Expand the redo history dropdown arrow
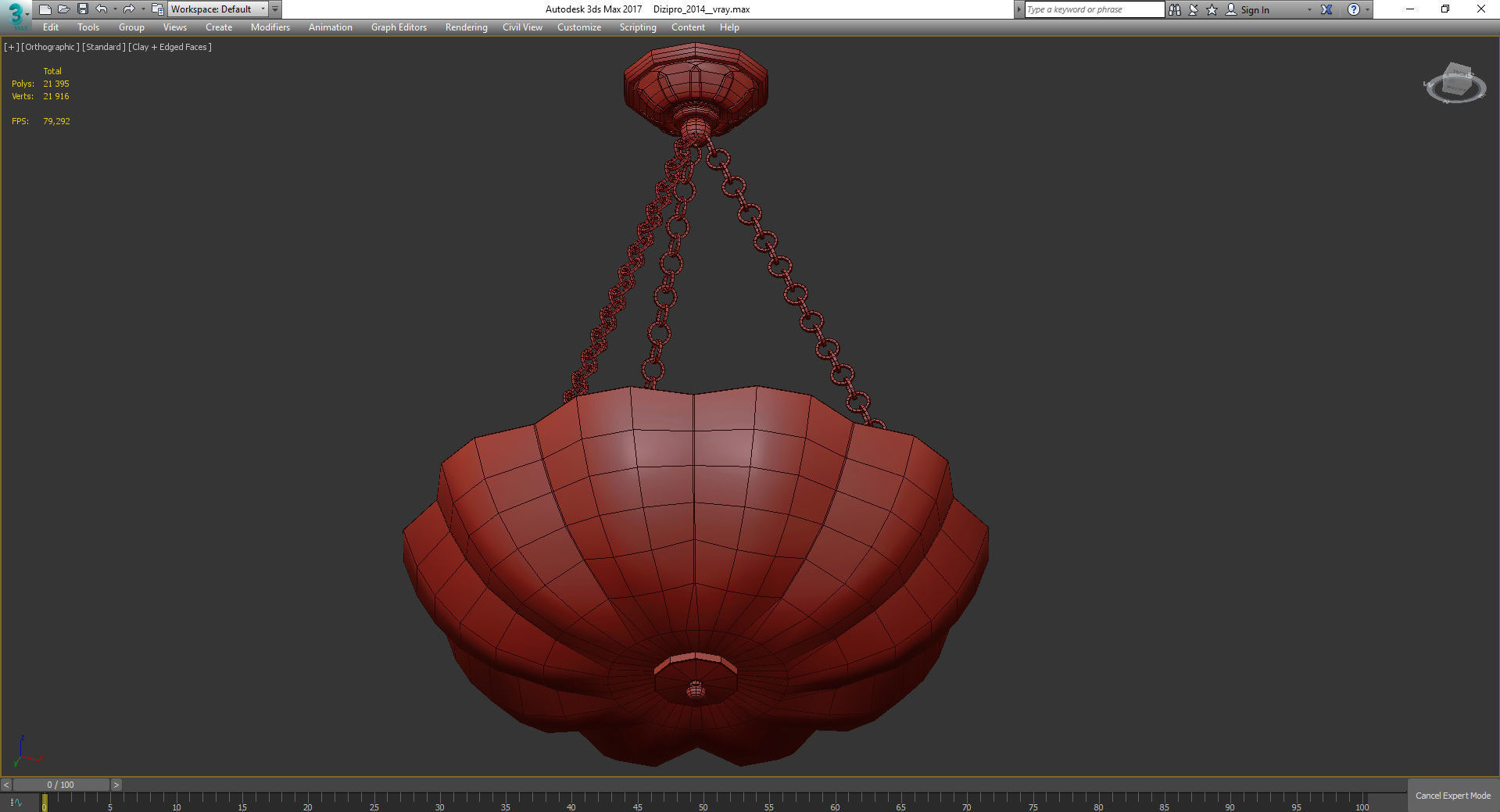Screen dimensions: 1500x812 pos(142,9)
